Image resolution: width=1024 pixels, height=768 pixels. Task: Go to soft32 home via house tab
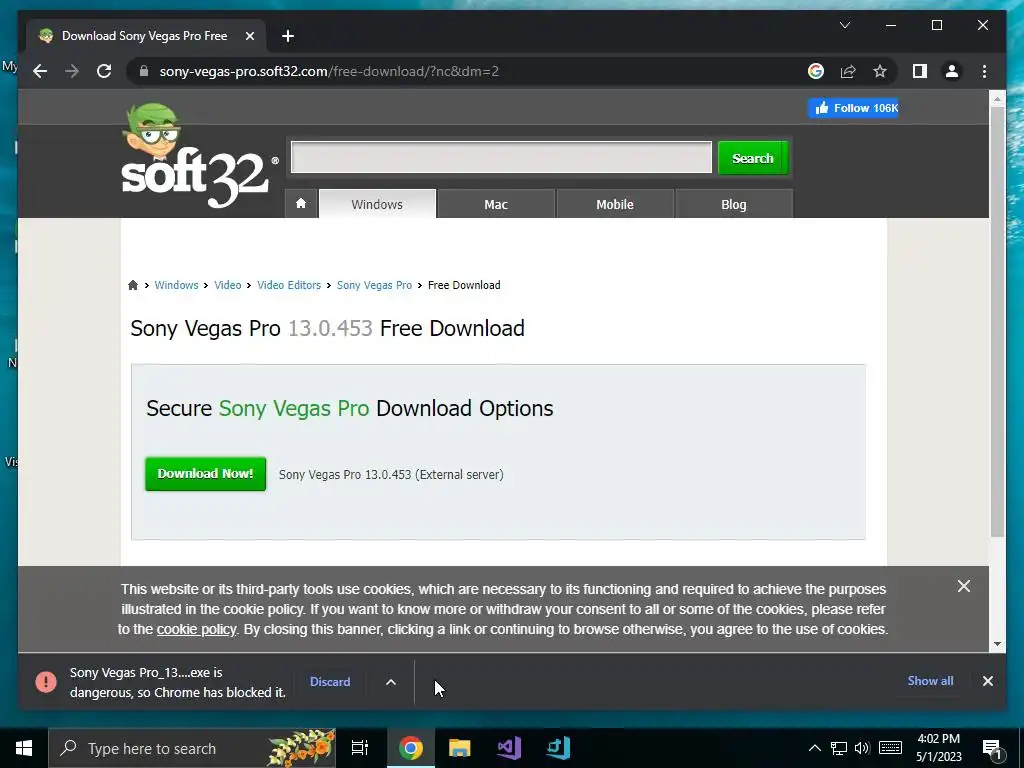[x=301, y=204]
